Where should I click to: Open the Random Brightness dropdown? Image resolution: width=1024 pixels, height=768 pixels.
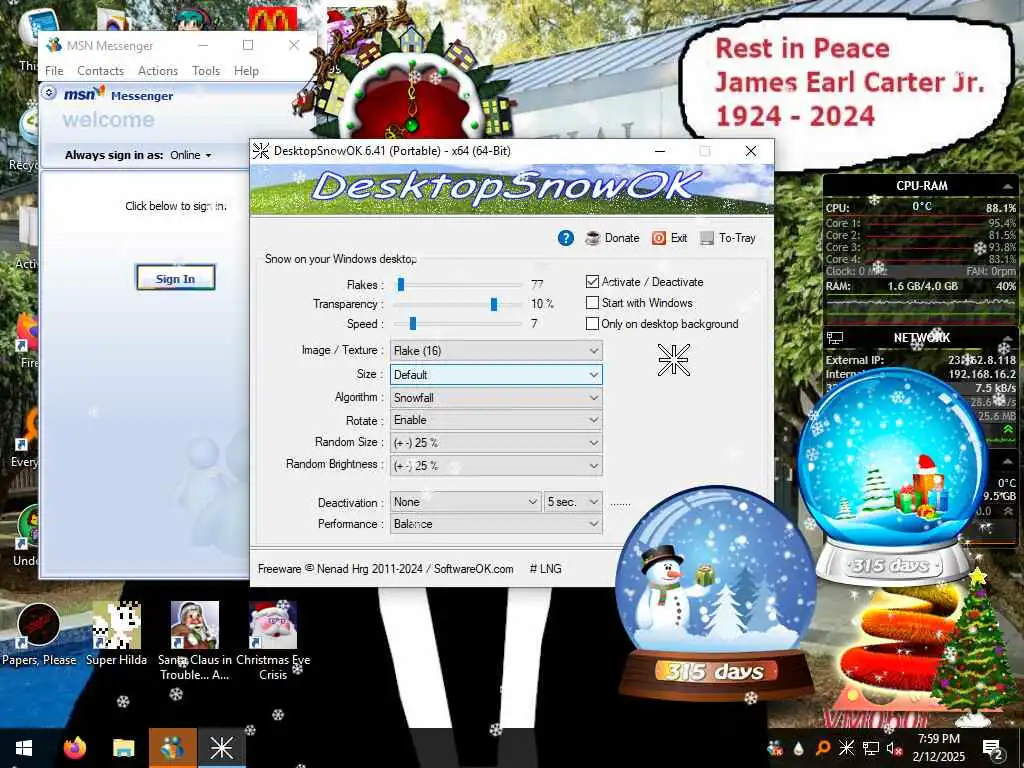pyautogui.click(x=496, y=465)
